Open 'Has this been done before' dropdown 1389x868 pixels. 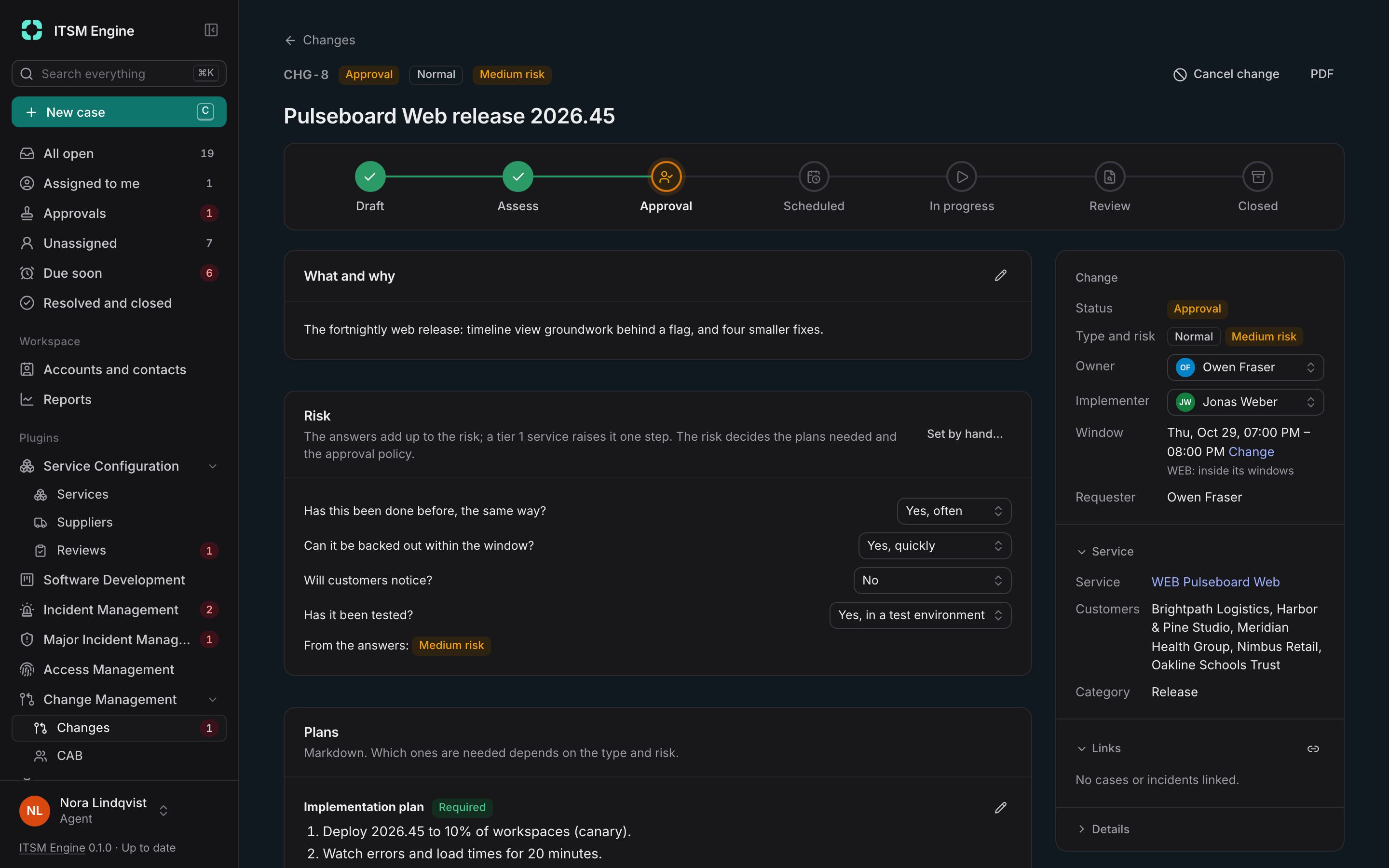pos(954,511)
